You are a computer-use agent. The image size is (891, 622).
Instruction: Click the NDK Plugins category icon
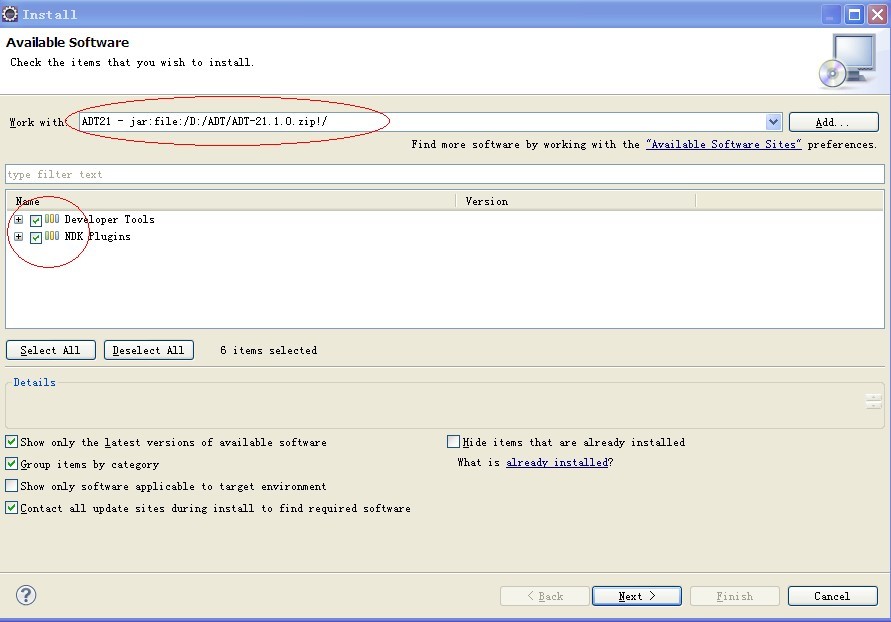pyautogui.click(x=52, y=236)
